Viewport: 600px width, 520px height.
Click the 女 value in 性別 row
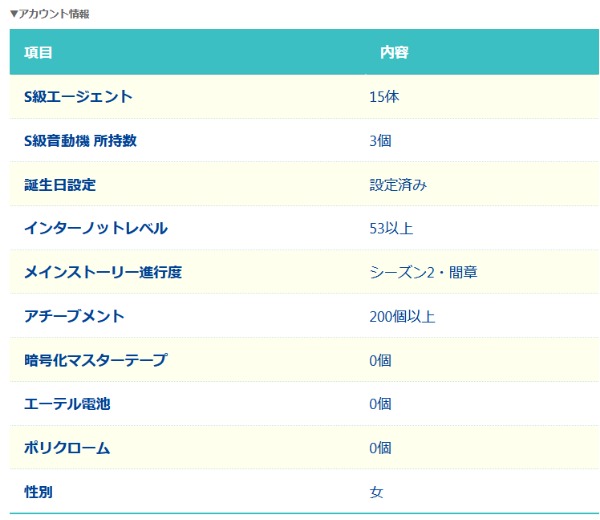tap(376, 492)
